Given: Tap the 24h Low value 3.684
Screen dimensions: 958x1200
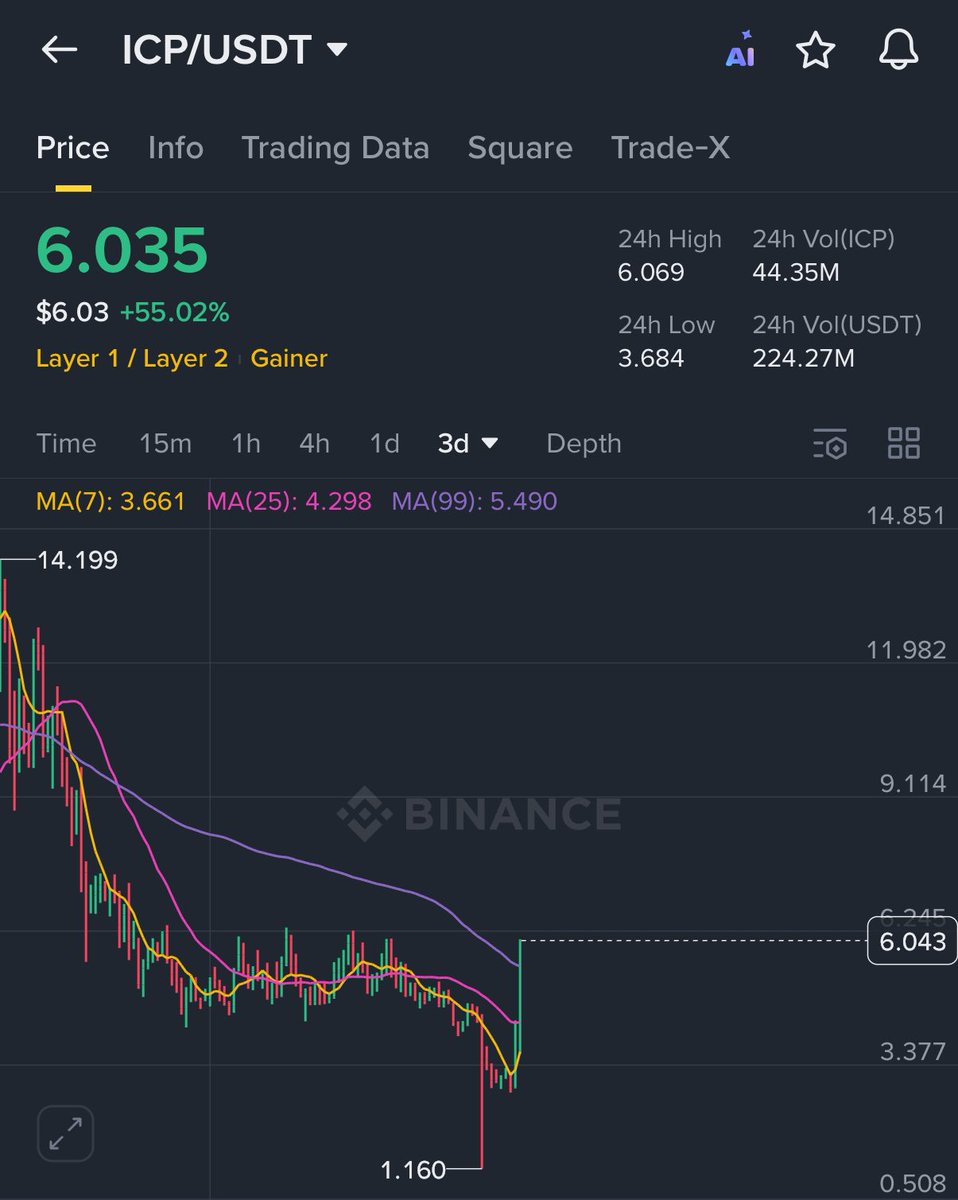Looking at the screenshot, I should point(651,358).
